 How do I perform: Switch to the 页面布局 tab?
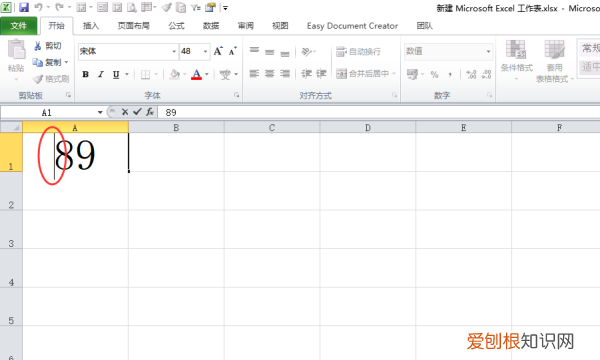[x=134, y=26]
